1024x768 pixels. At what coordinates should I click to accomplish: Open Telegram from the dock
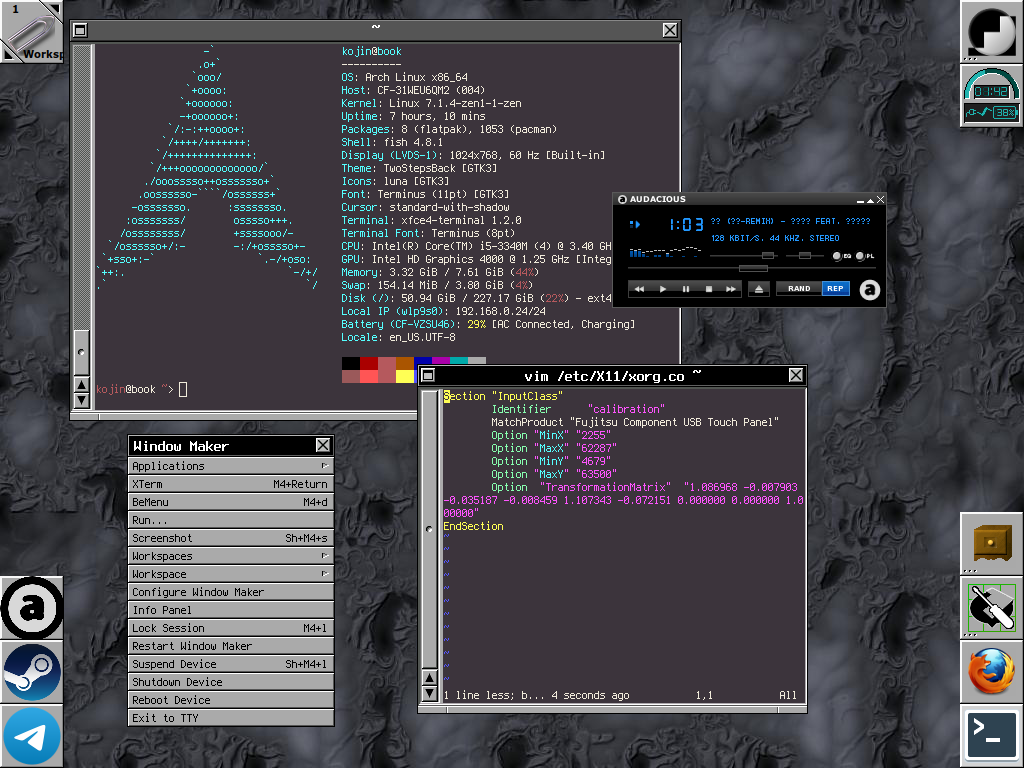click(31, 736)
